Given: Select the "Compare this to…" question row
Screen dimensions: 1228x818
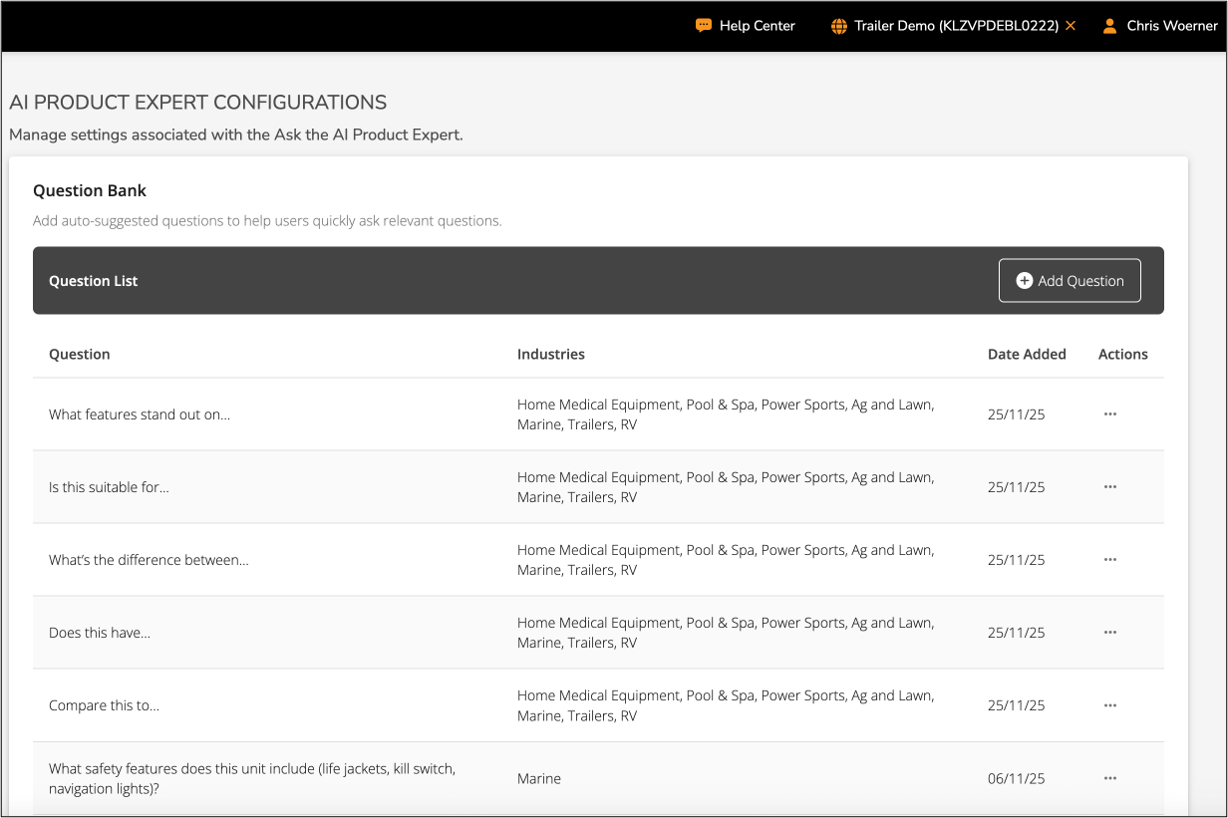Looking at the screenshot, I should coord(104,706).
